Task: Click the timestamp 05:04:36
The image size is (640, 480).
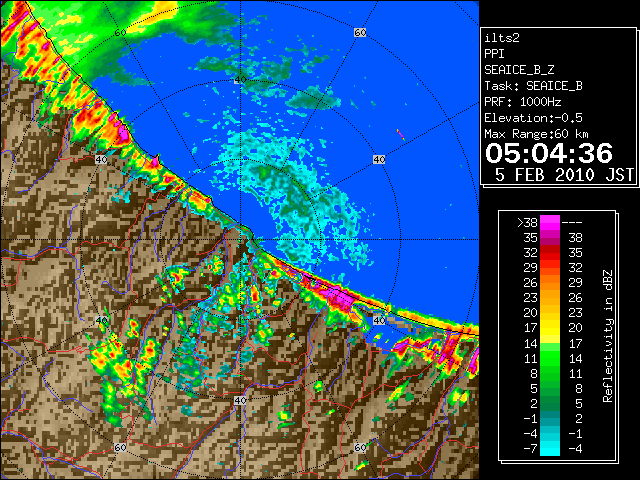Action: (549, 153)
